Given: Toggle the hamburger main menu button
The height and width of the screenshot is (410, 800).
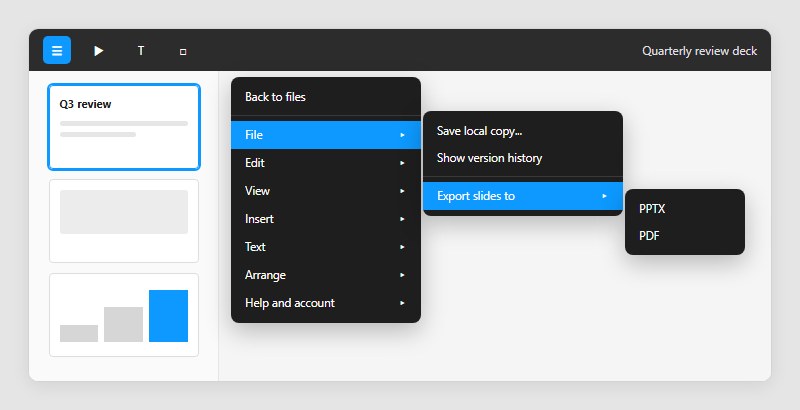Looking at the screenshot, I should (57, 50).
